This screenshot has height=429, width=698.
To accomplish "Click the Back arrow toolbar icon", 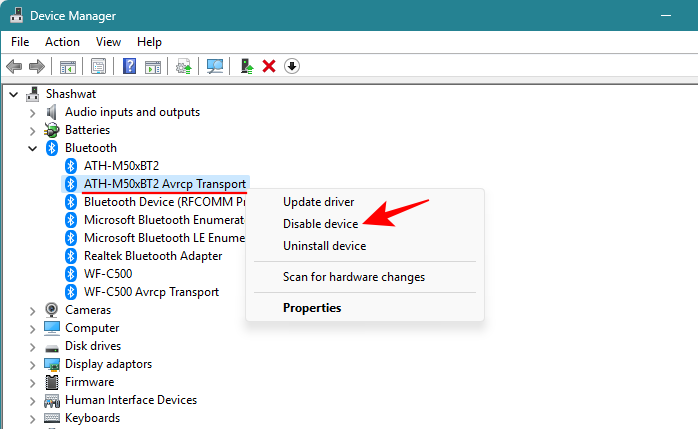I will point(14,67).
